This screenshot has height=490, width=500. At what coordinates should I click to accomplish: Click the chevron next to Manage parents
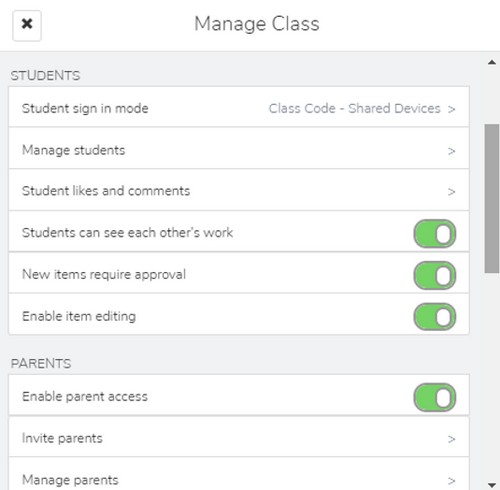[x=451, y=481]
